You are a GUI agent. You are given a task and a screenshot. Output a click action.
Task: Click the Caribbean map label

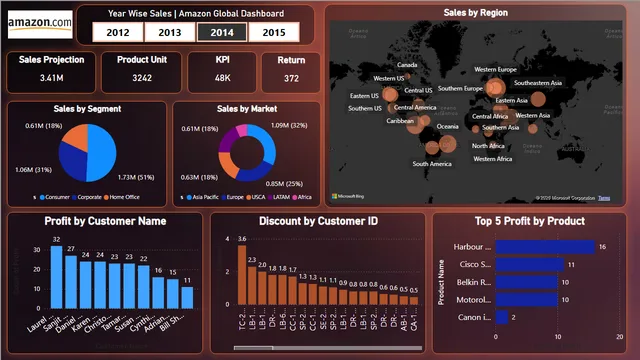point(400,121)
